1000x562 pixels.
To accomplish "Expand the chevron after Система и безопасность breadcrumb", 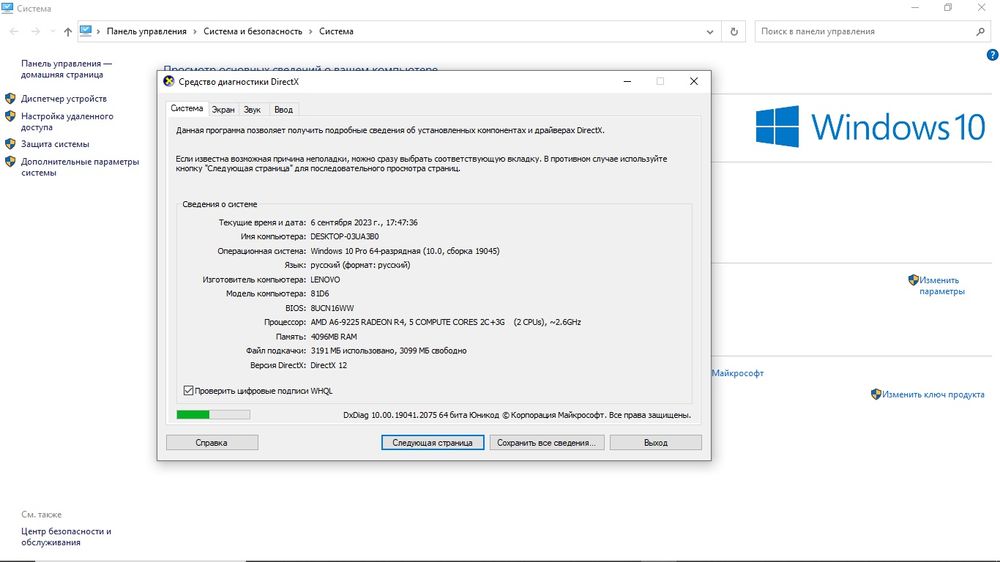I will point(311,31).
